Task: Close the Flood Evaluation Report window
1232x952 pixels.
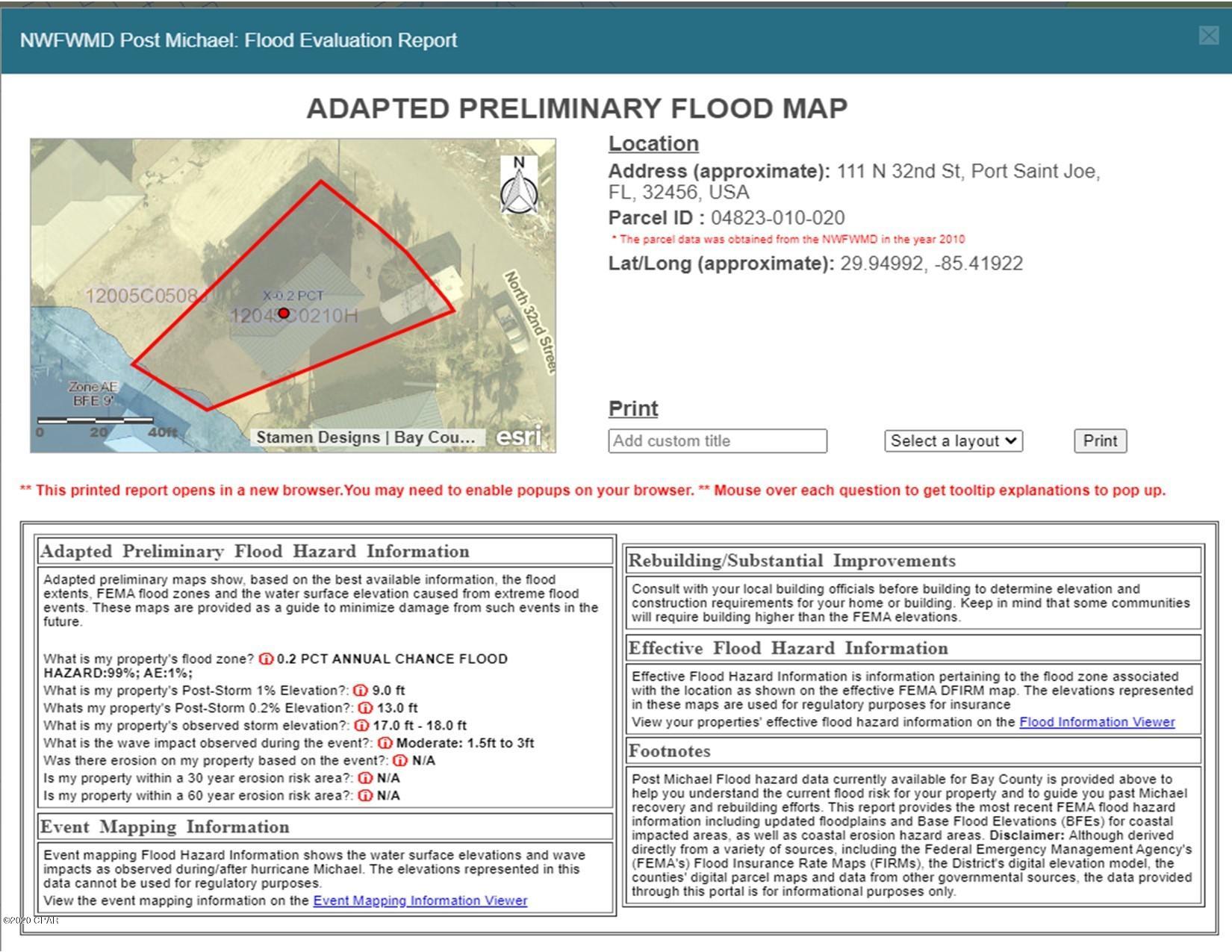Action: pos(1210,34)
